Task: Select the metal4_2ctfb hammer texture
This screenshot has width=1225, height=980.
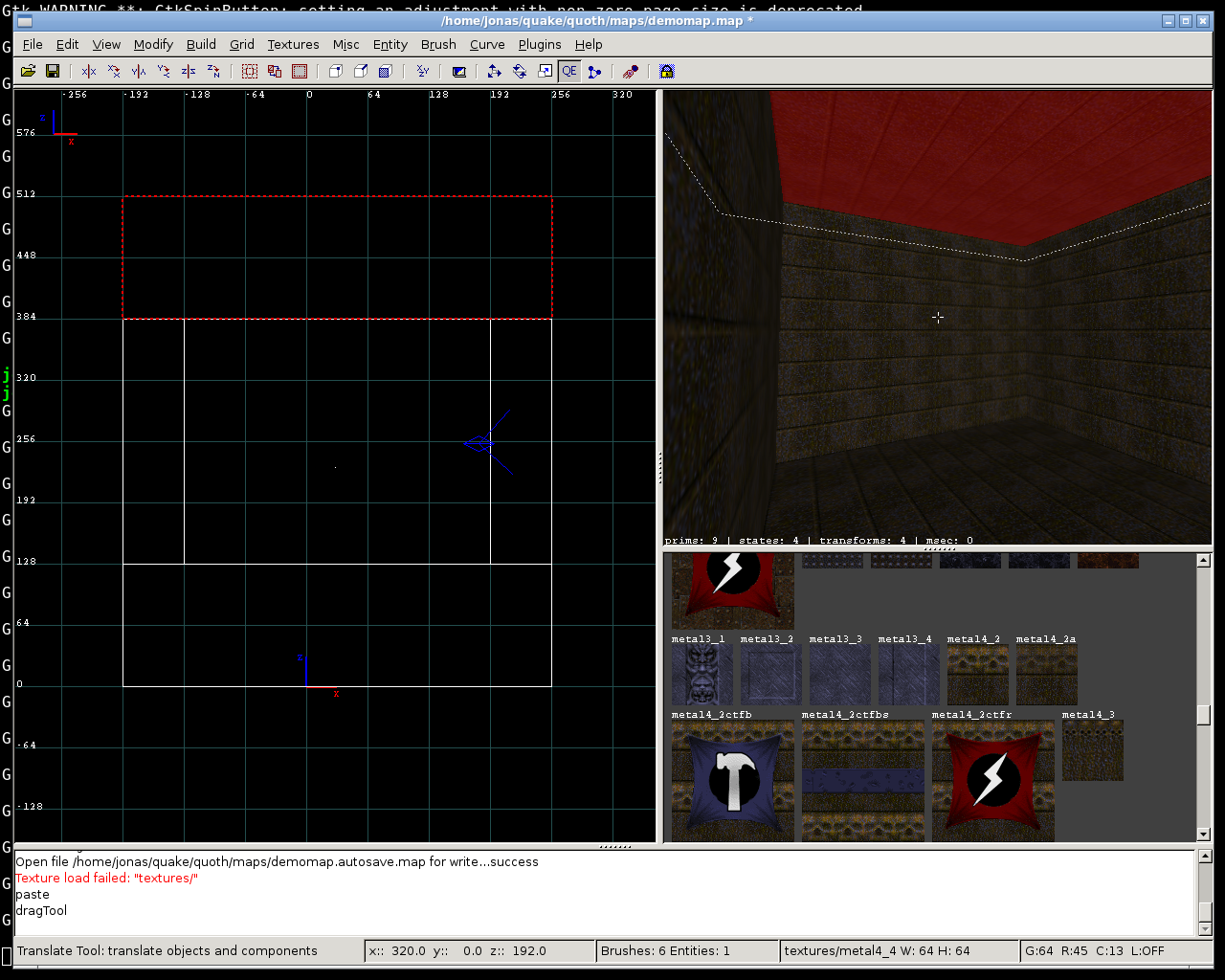Action: point(733,781)
